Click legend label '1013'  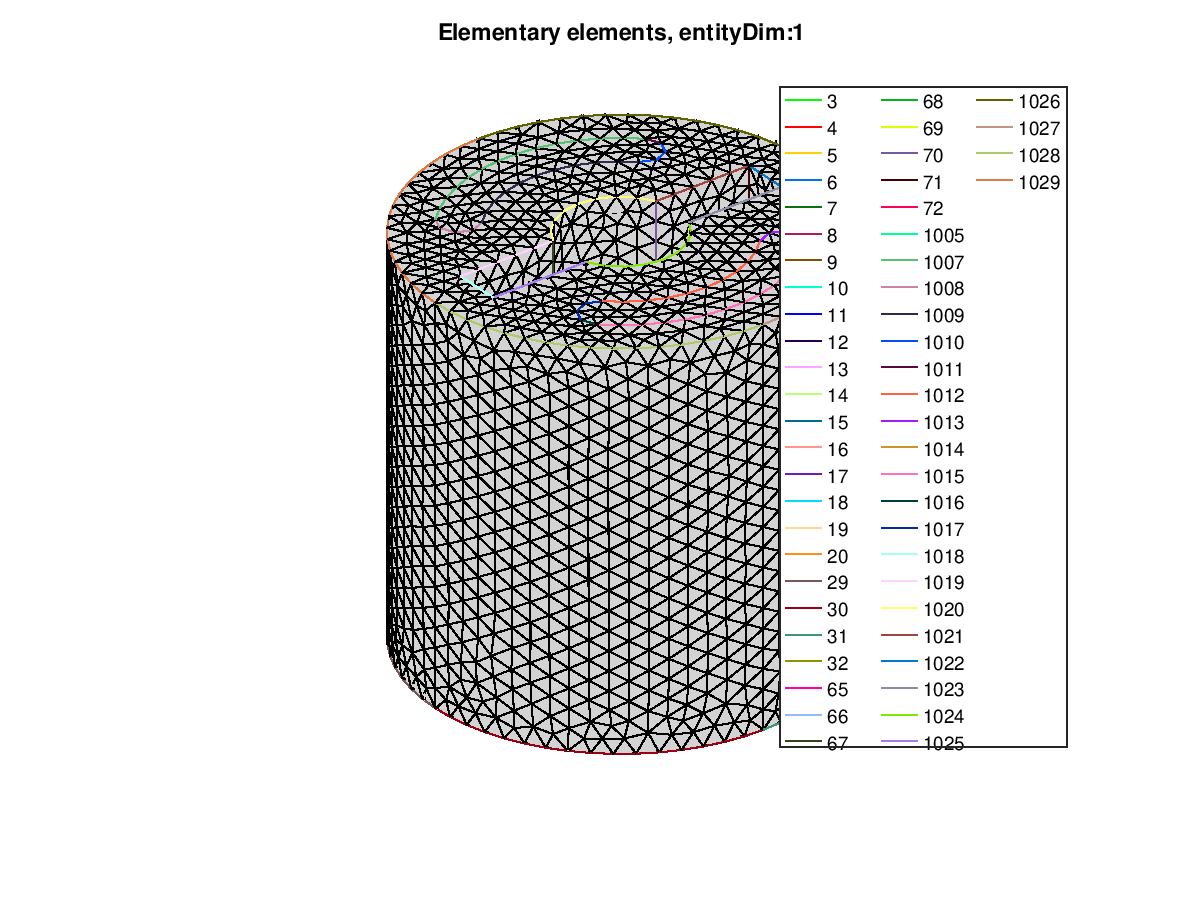point(943,423)
